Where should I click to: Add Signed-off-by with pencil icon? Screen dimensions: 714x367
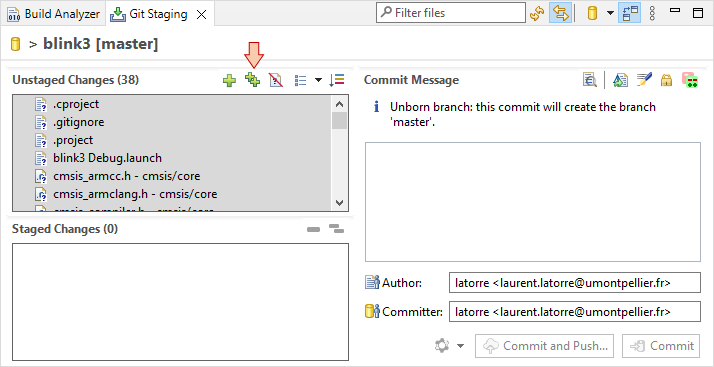[x=644, y=80]
